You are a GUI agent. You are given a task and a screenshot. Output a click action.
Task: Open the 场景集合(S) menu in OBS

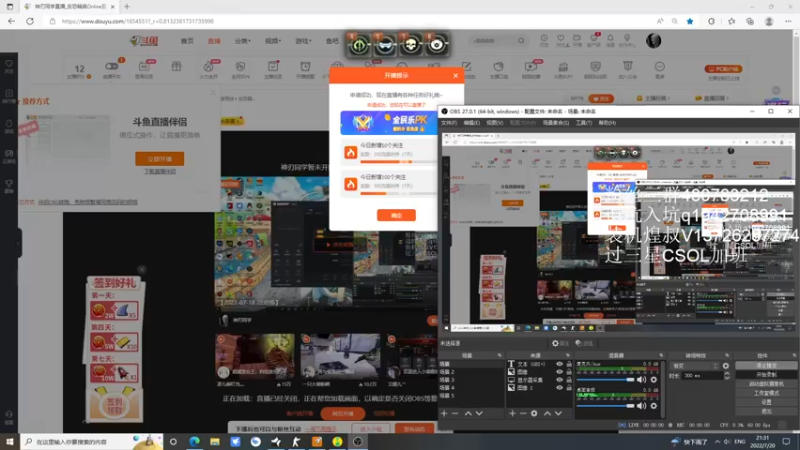click(x=556, y=123)
